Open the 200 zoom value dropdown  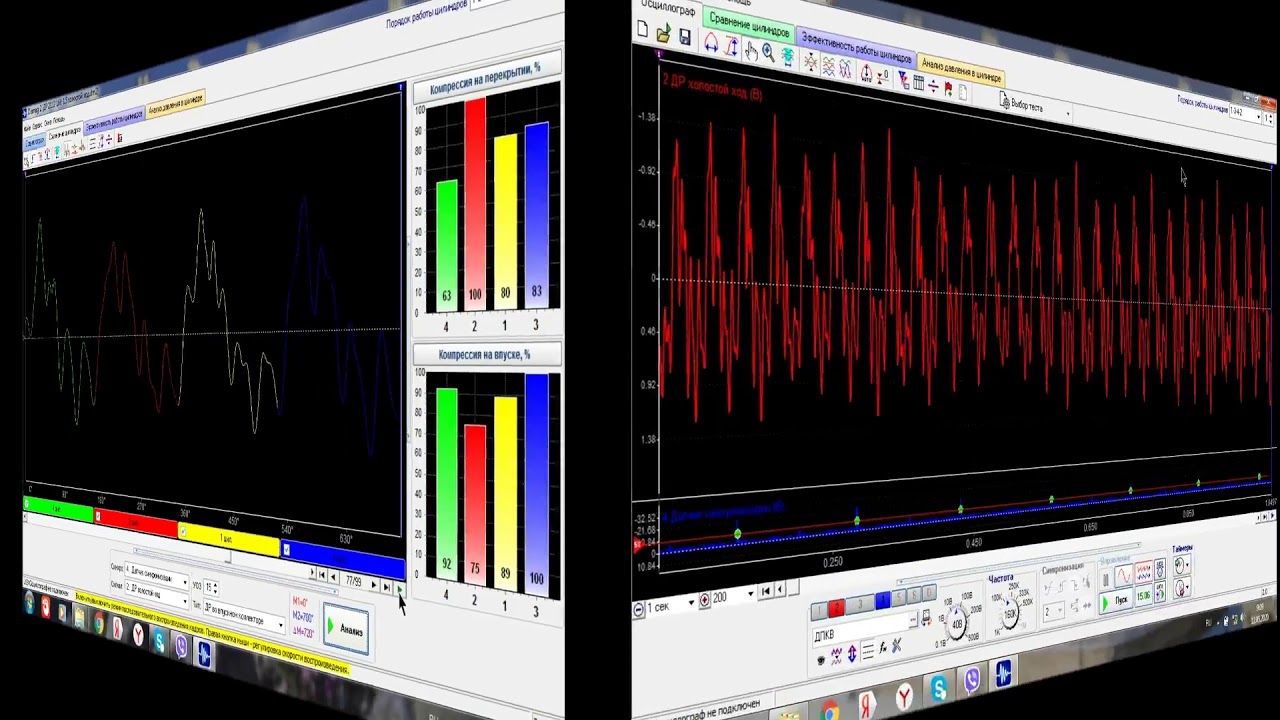coord(734,596)
